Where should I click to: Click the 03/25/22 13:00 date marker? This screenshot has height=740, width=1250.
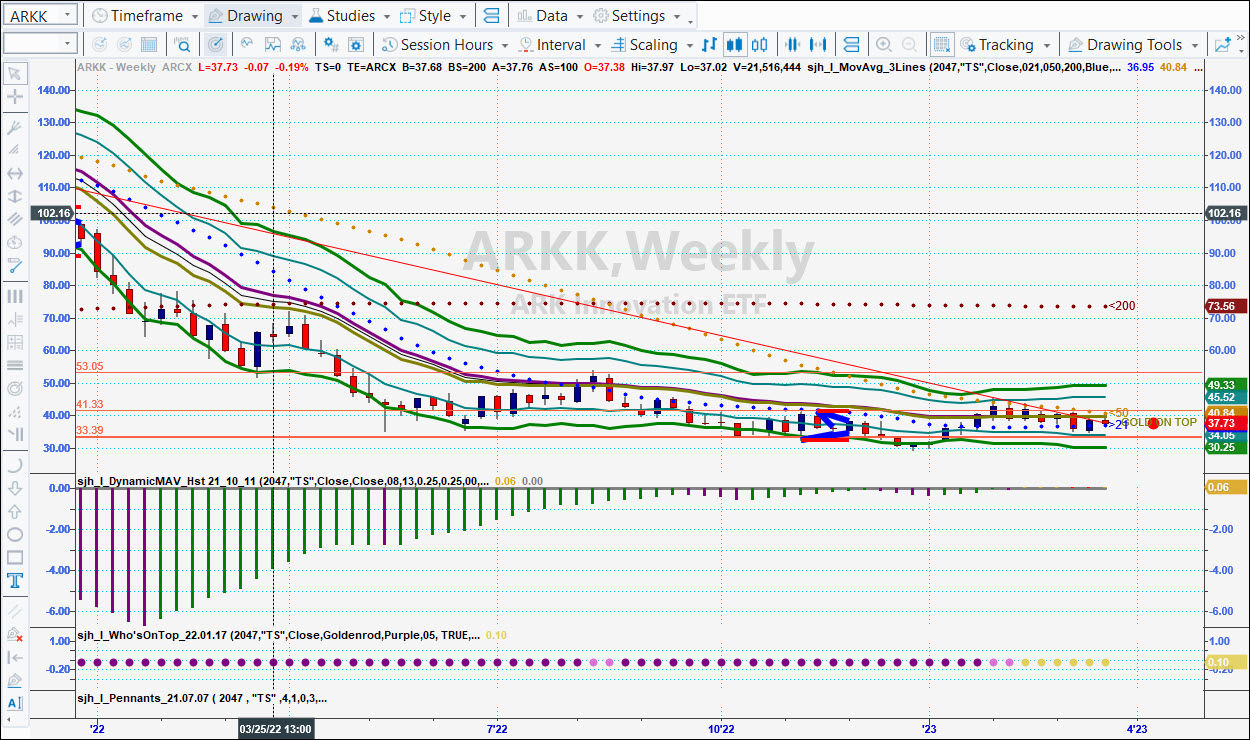[277, 729]
